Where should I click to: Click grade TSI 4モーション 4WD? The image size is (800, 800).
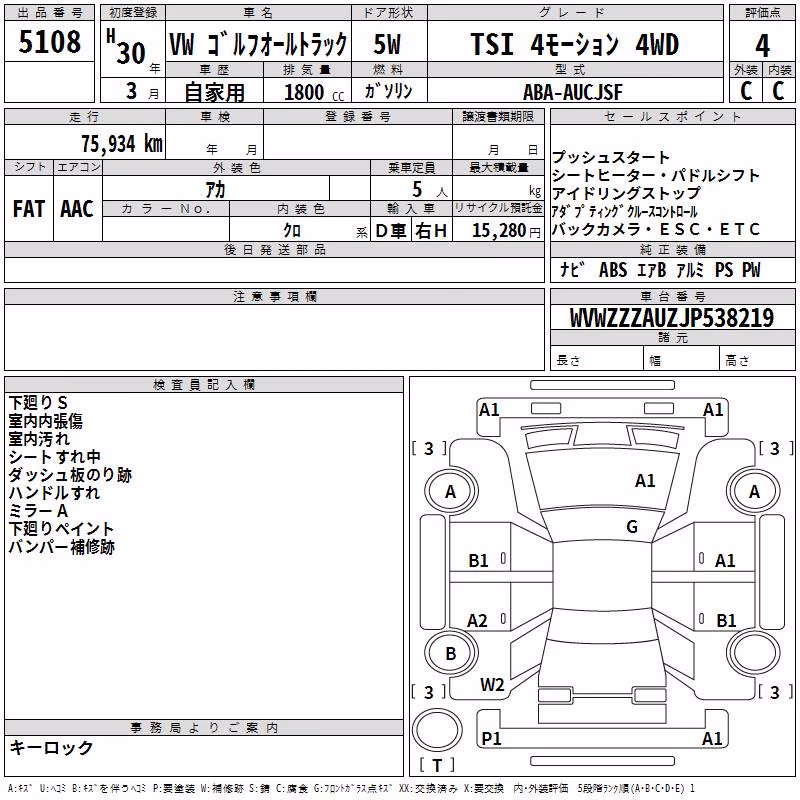tap(574, 44)
